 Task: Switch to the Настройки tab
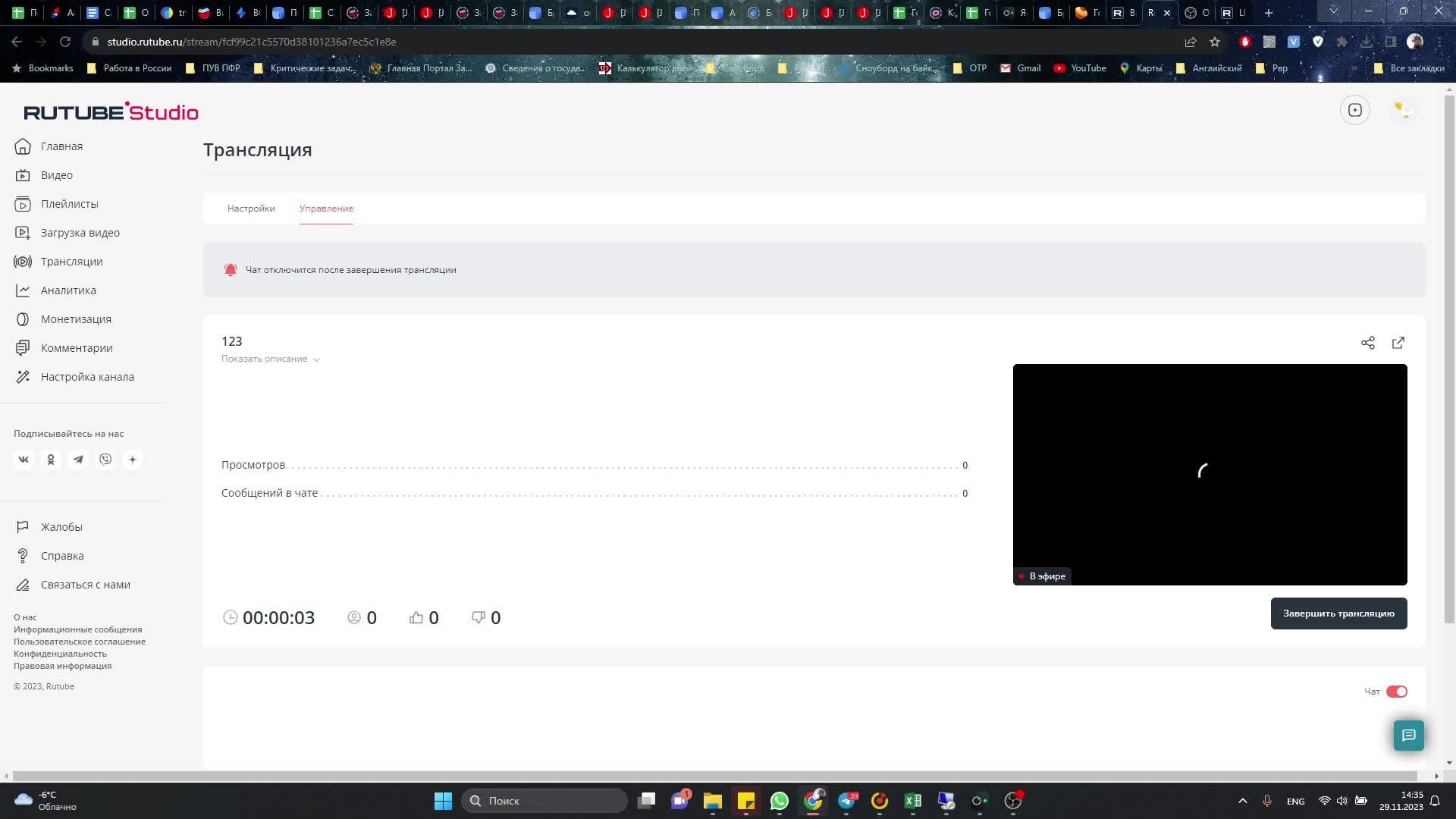[251, 209]
